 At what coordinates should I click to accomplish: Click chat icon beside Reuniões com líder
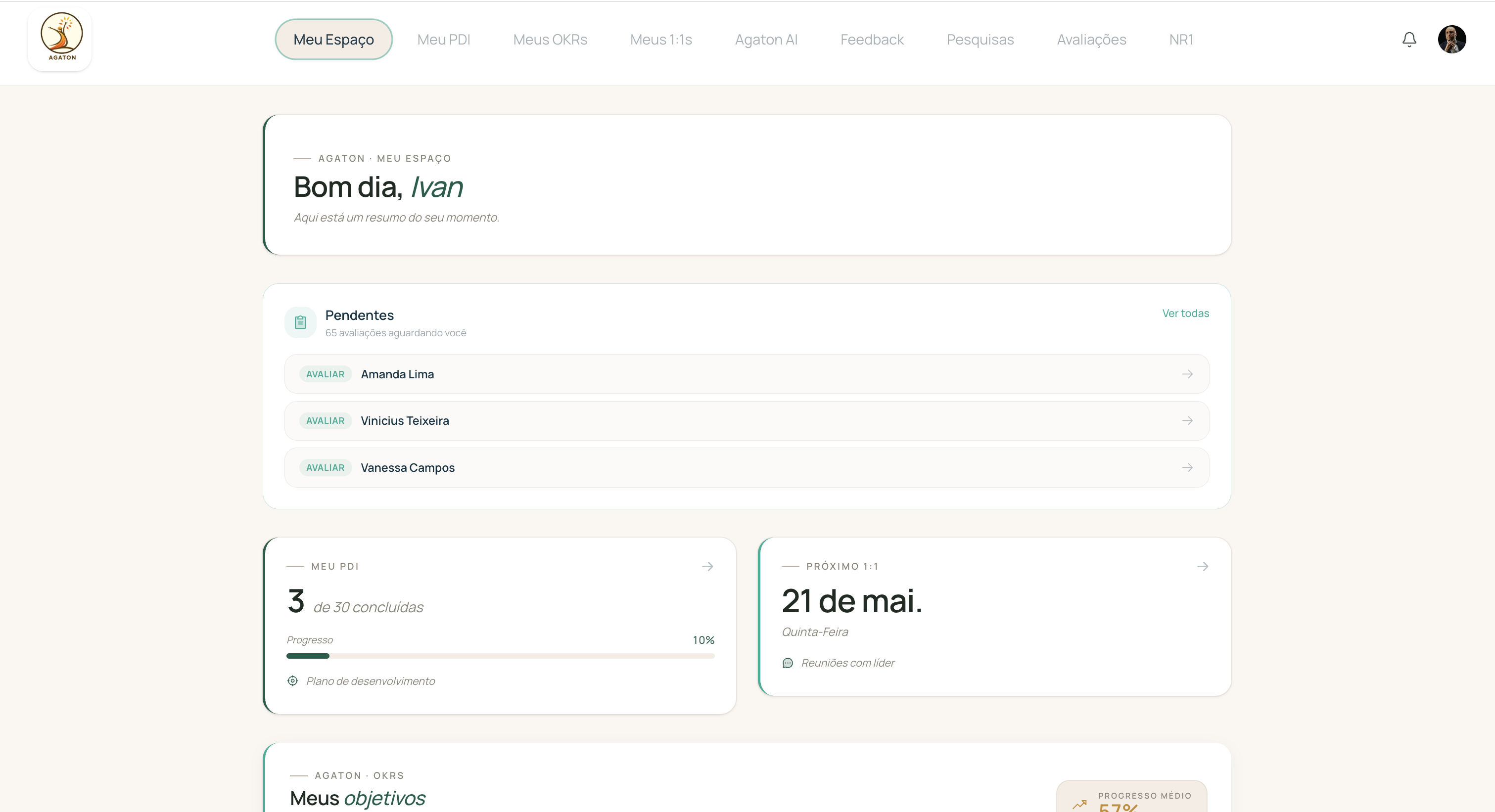tap(788, 663)
